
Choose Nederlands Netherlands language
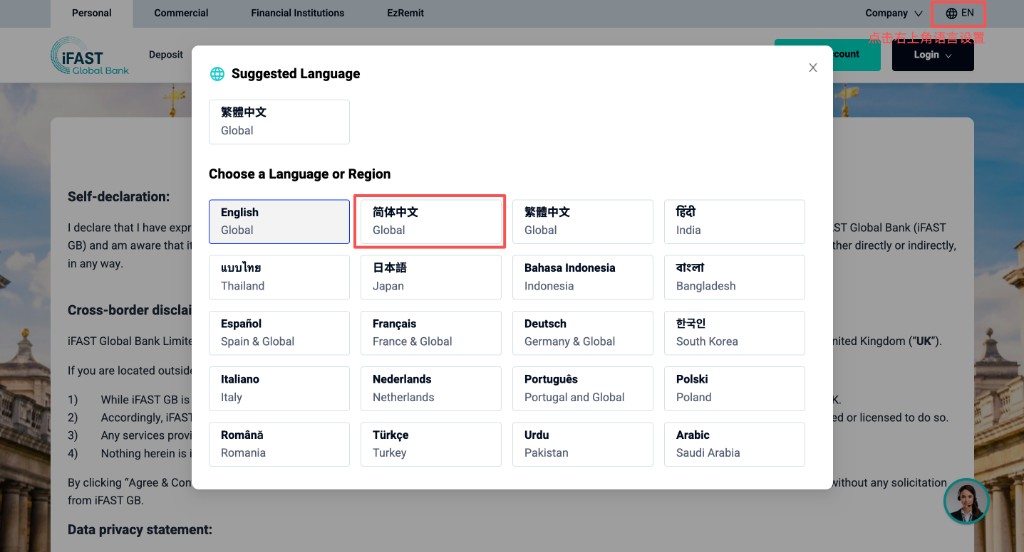(x=430, y=389)
